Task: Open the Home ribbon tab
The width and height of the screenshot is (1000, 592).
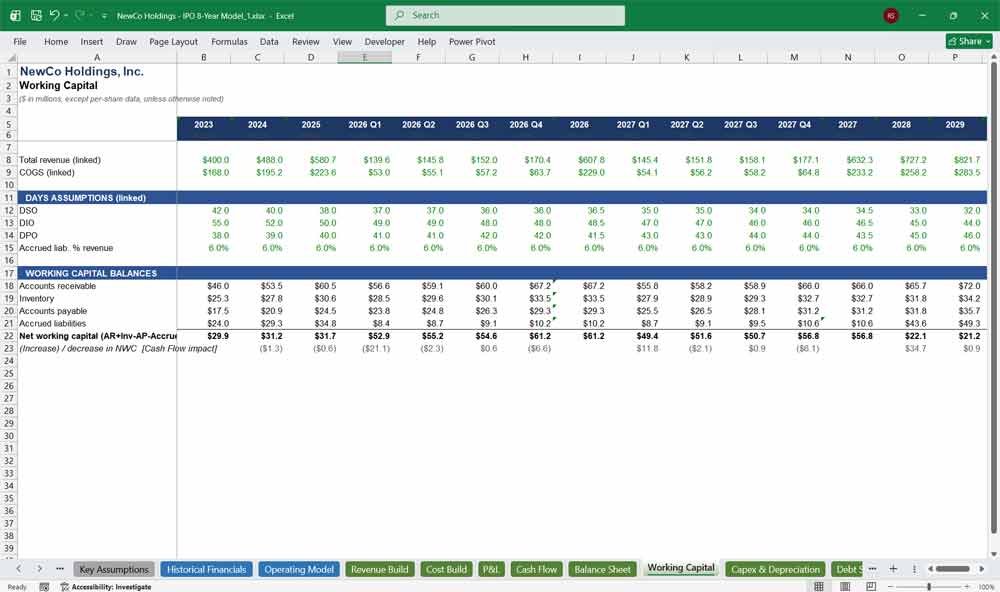Action: (x=56, y=41)
